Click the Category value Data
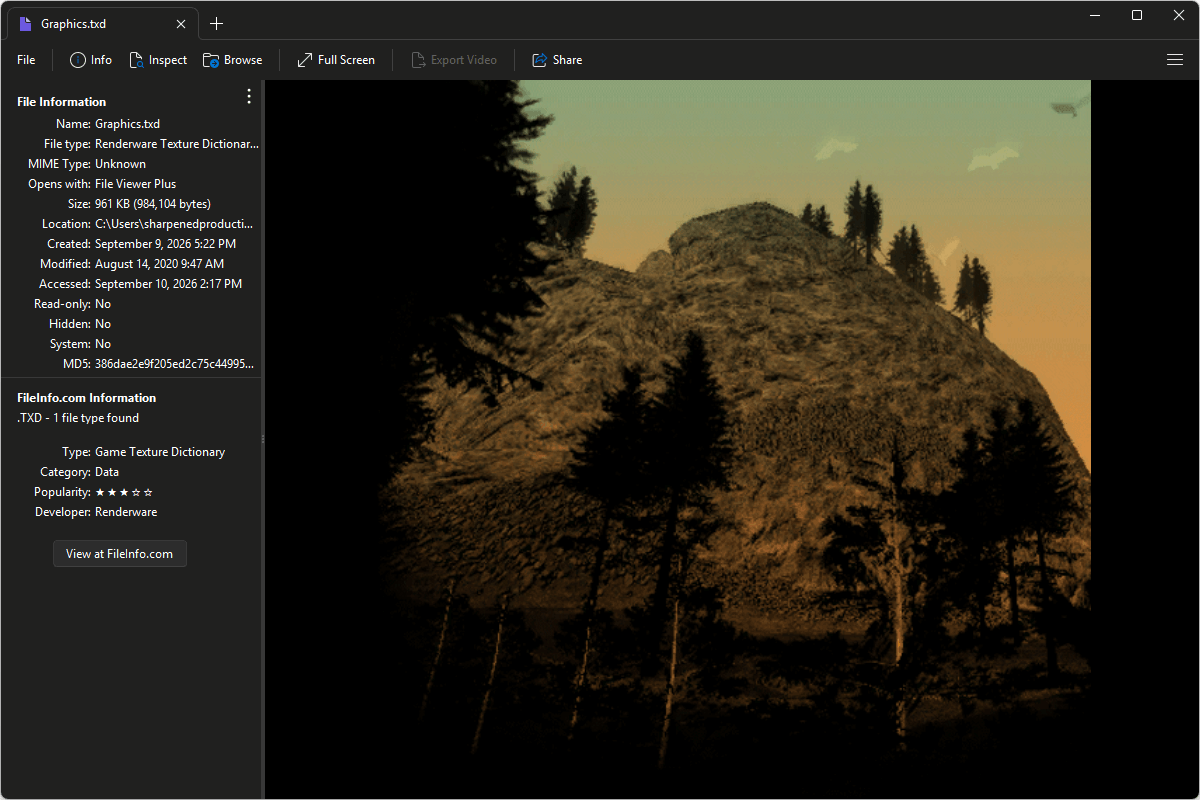This screenshot has width=1200, height=800. coord(107,472)
